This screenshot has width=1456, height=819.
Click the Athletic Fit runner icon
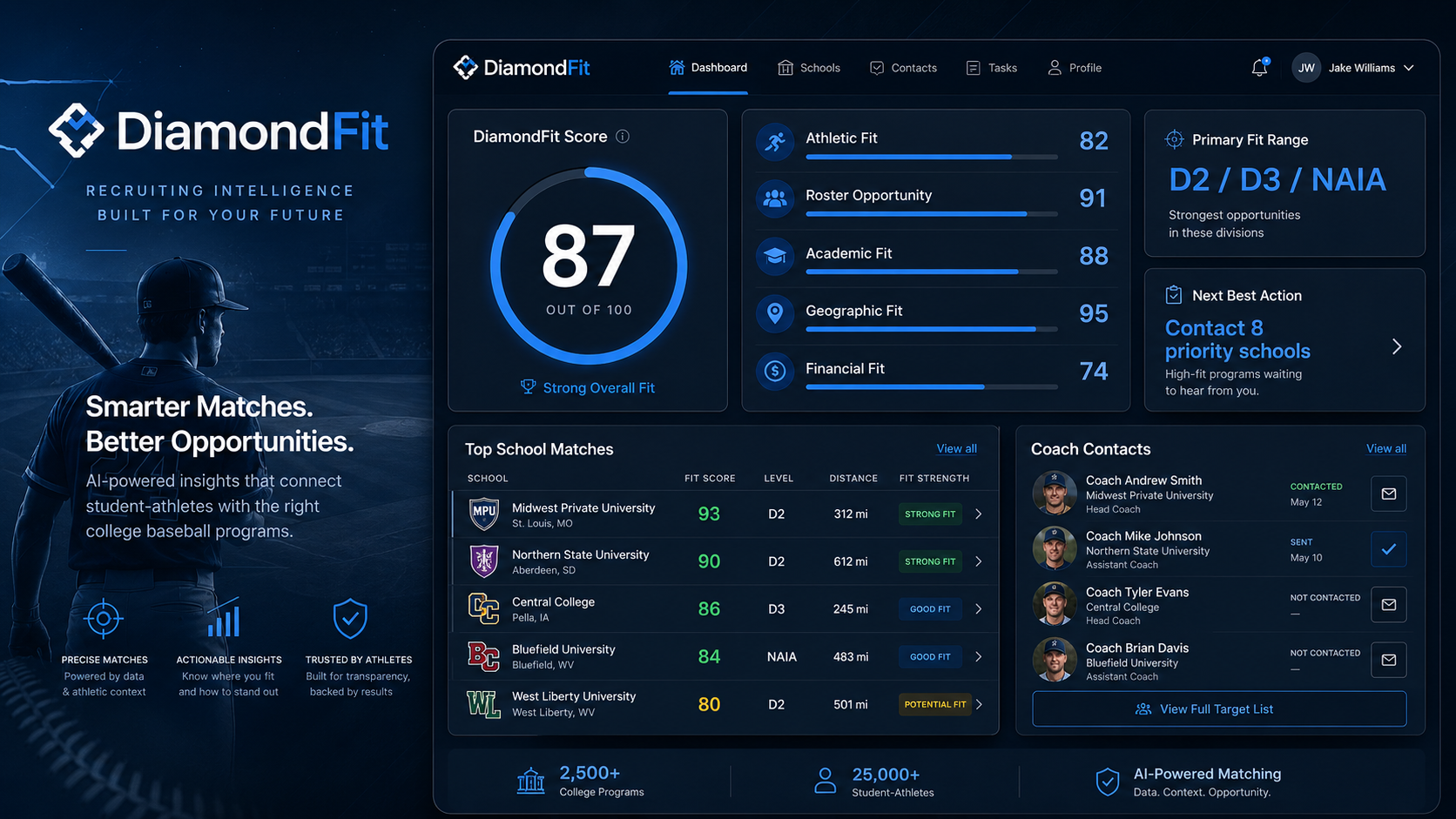click(x=775, y=141)
